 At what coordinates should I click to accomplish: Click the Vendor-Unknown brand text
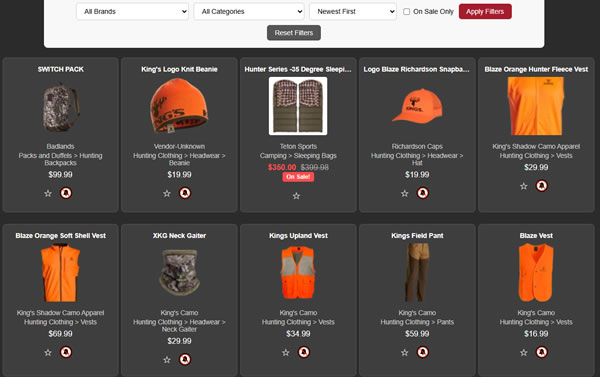click(179, 147)
